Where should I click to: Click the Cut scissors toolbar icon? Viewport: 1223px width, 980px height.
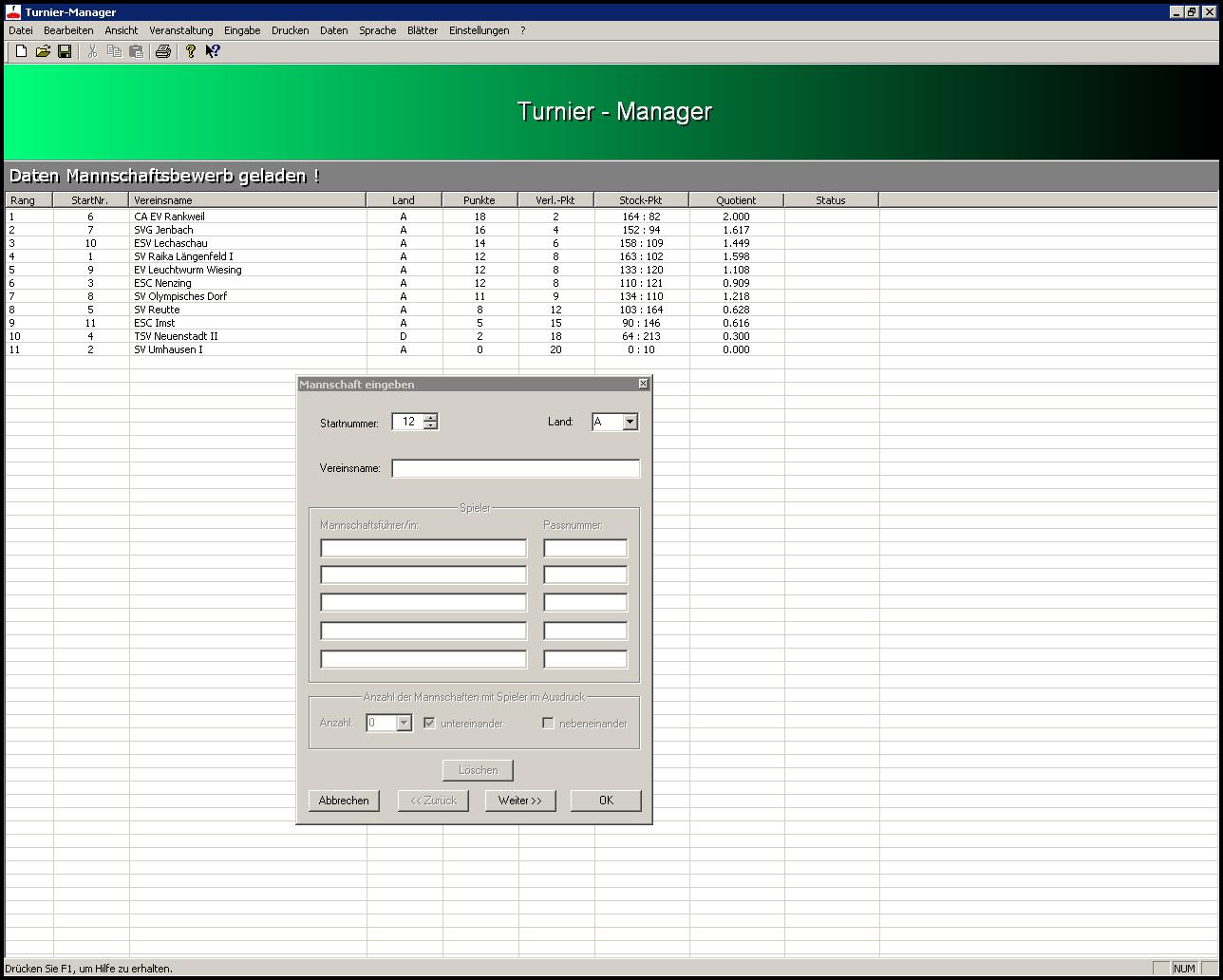tap(93, 51)
